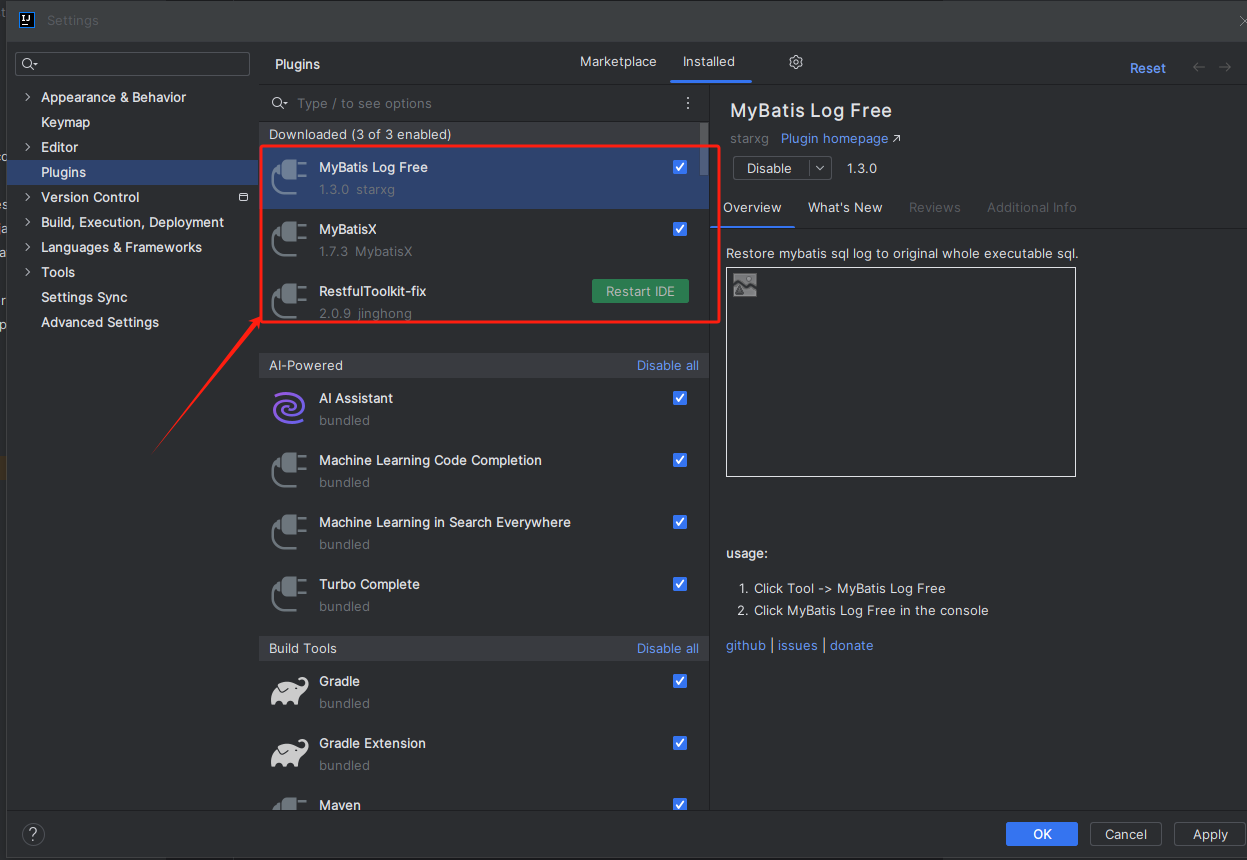Click Disable all for AI-Powered plugins

pyautogui.click(x=668, y=365)
